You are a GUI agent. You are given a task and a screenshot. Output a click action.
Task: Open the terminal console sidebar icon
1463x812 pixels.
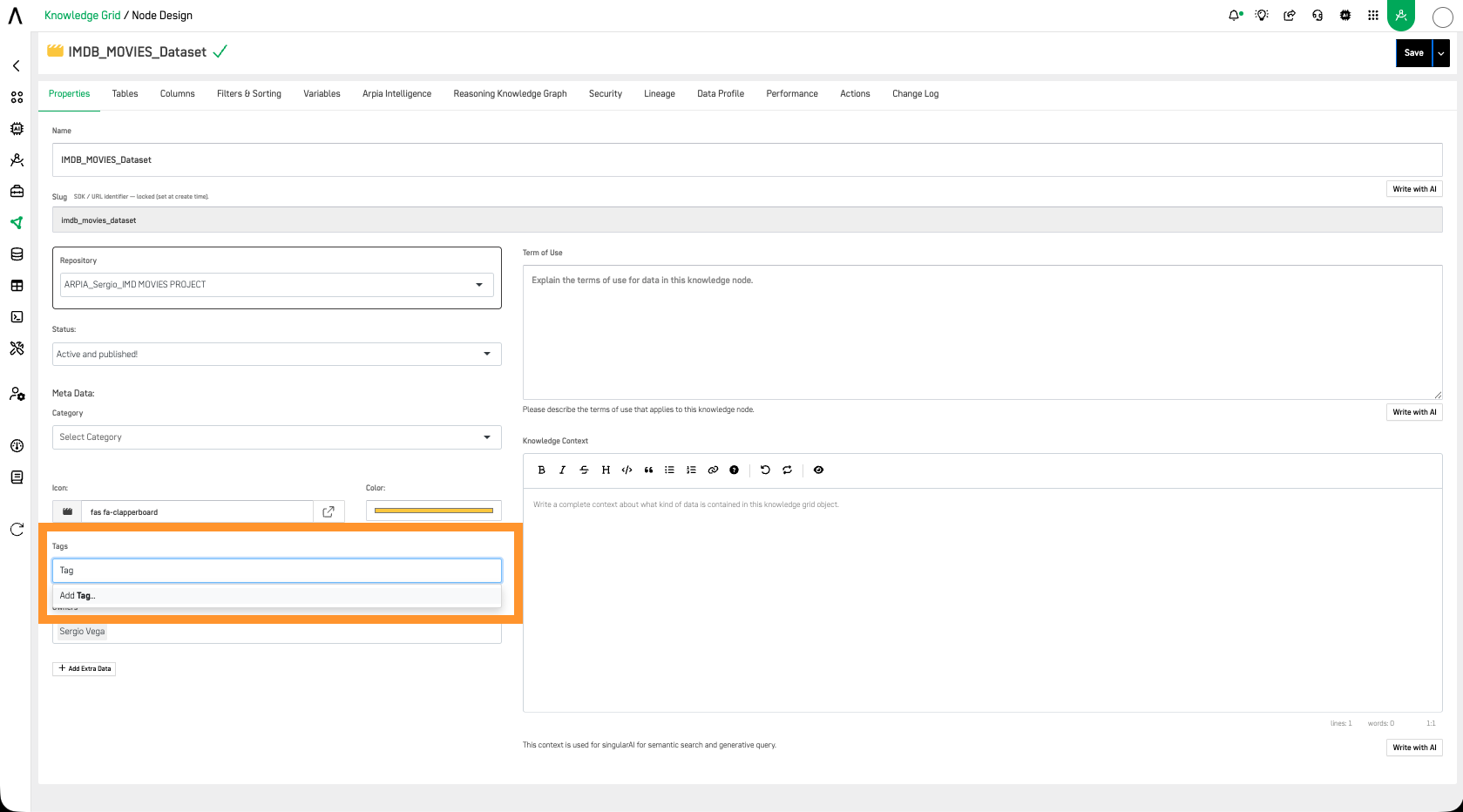[x=17, y=317]
